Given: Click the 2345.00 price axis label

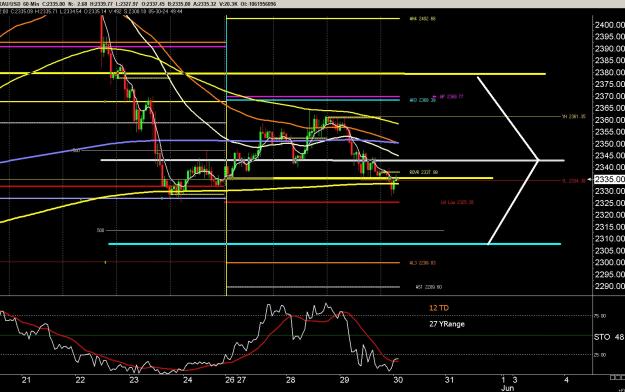Looking at the screenshot, I should [609, 156].
